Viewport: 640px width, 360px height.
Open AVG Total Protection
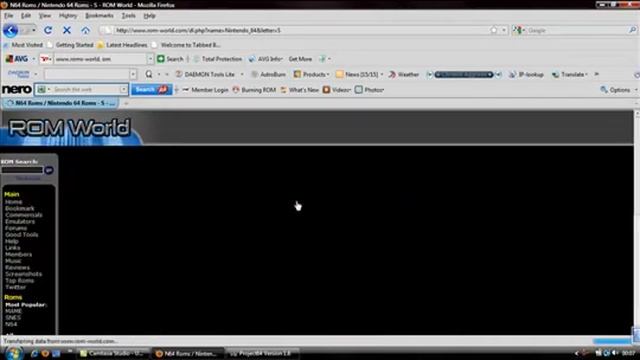pyautogui.click(x=218, y=59)
